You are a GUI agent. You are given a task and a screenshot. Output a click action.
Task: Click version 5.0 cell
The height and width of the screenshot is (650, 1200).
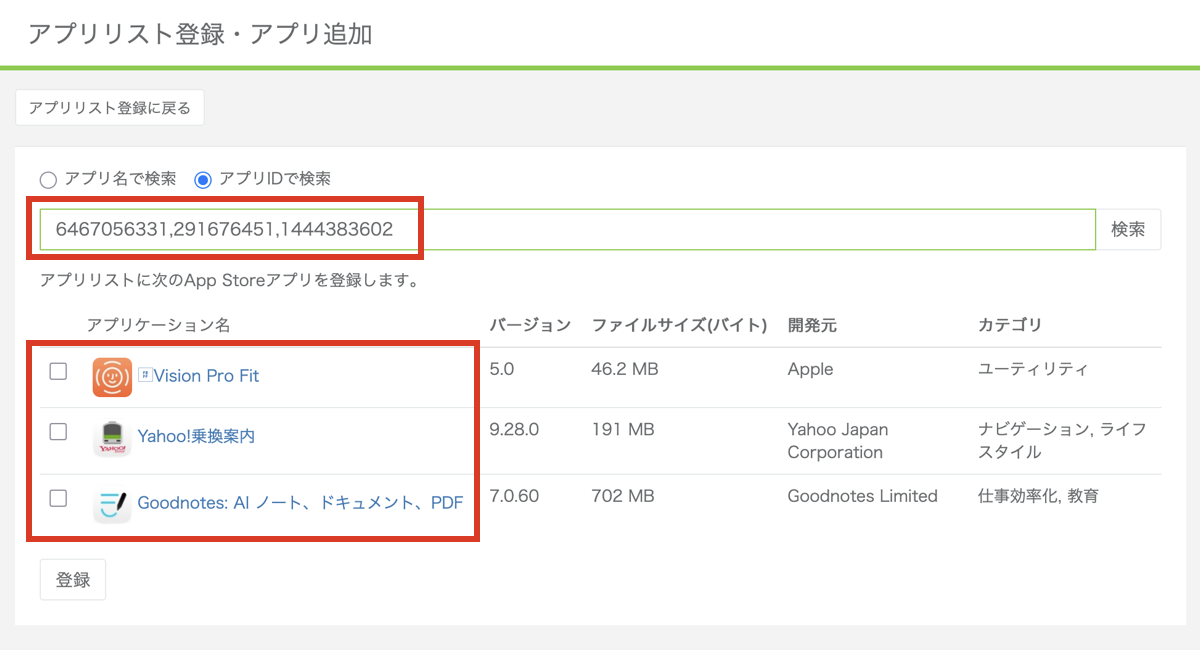(502, 369)
